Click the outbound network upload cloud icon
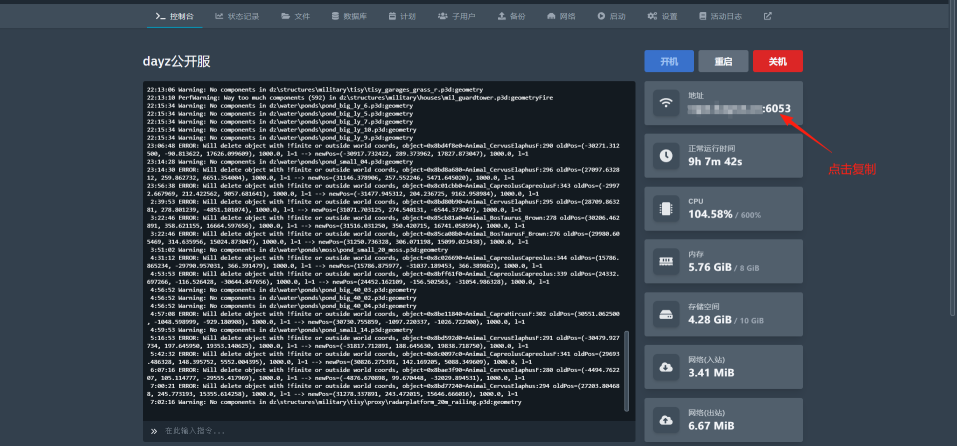 coord(665,420)
